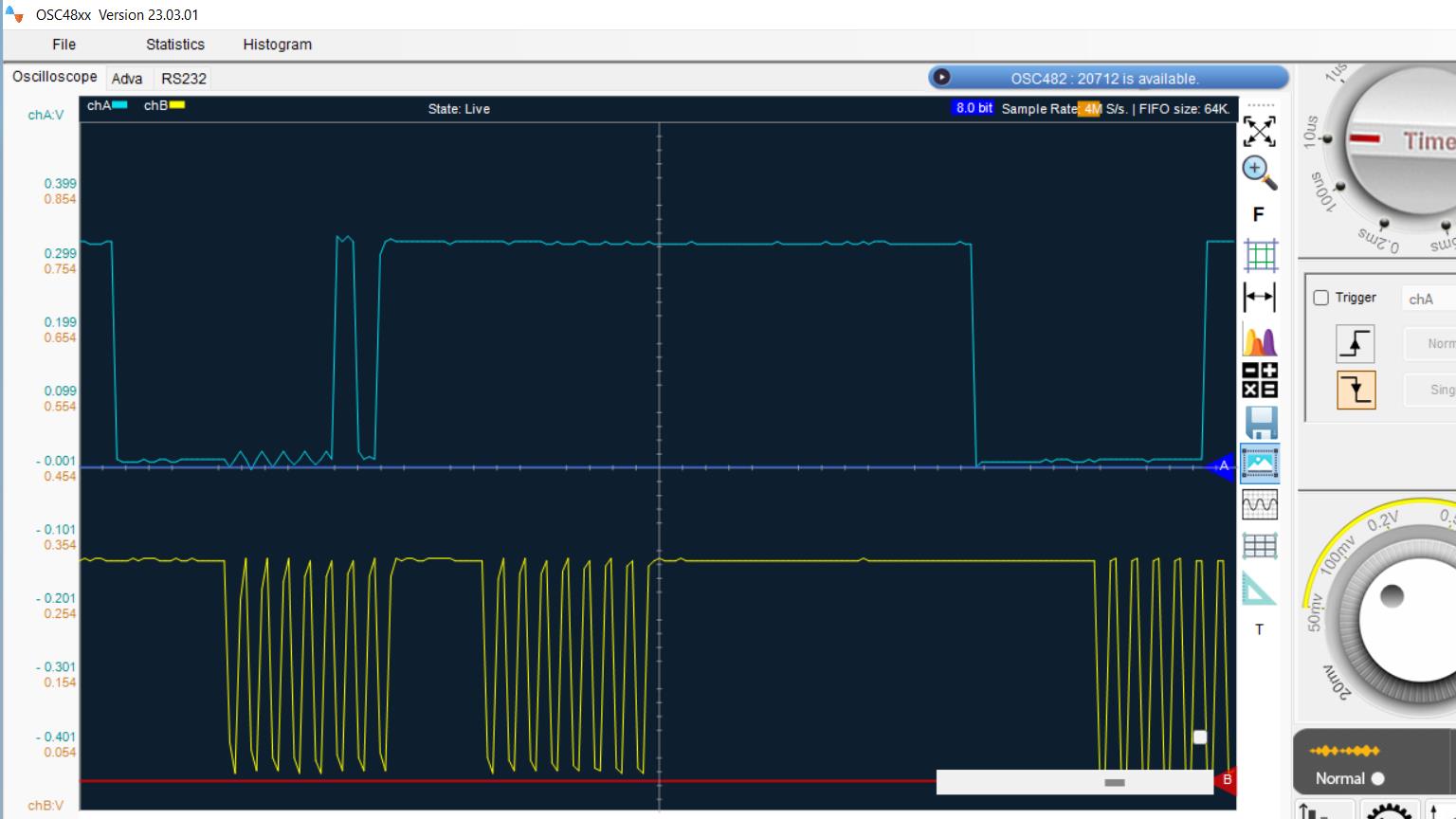Click the partially visible Sing trigger mode button
Screen dimensions: 1456x819
[1429, 390]
